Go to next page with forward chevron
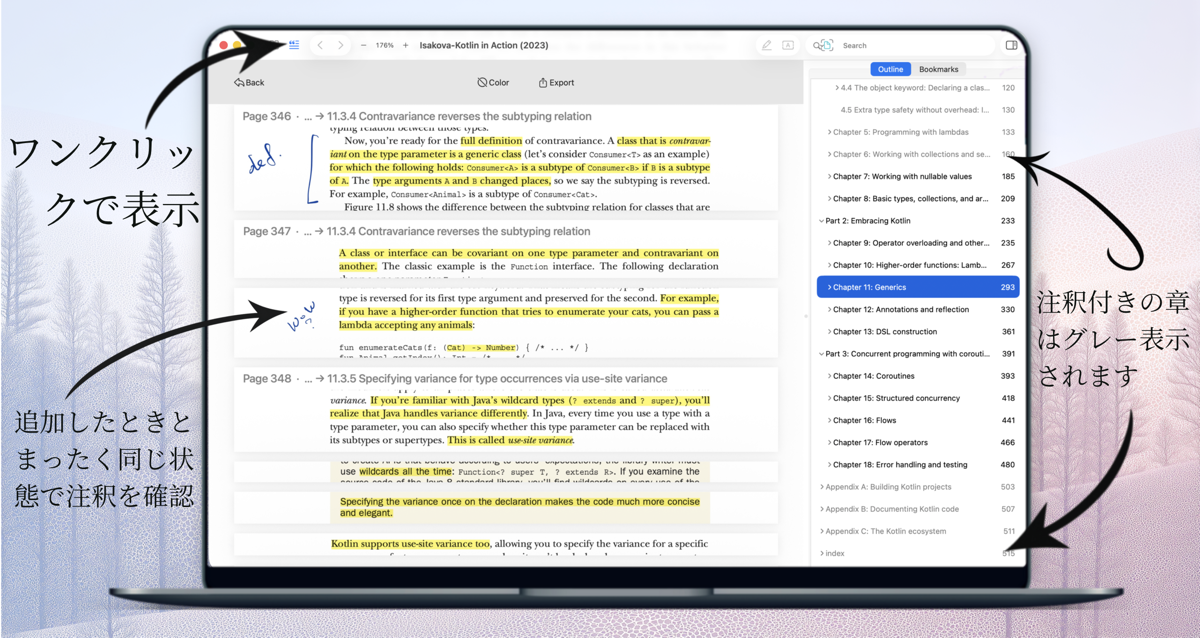The image size is (1200, 638). (x=341, y=45)
